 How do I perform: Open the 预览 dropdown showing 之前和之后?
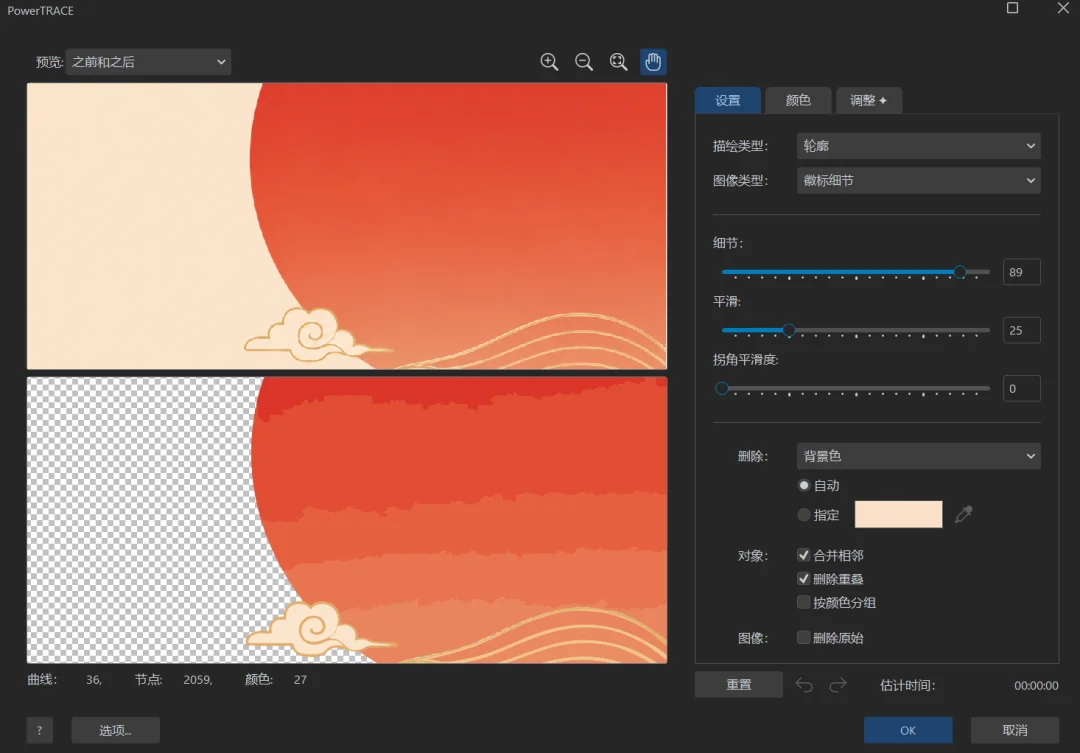(x=148, y=62)
